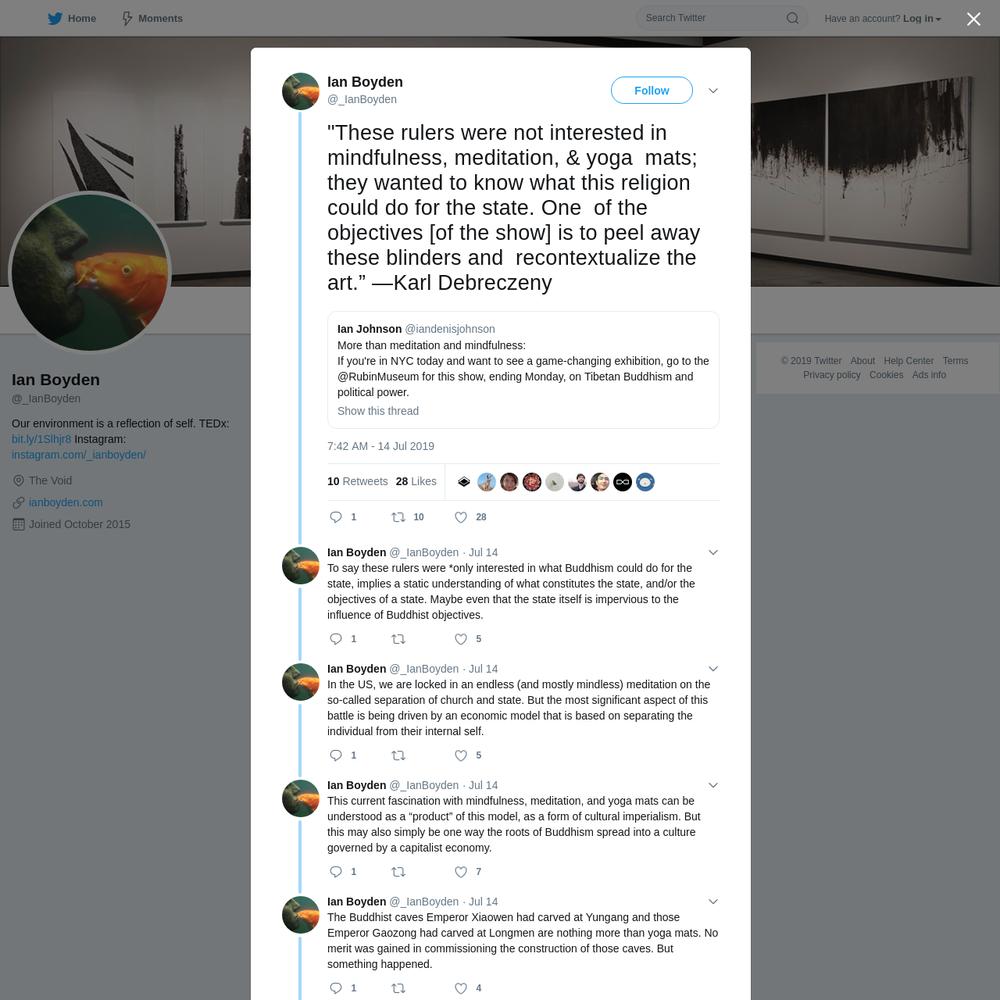
Task: Close the tweet overlay with X
Action: pos(973,19)
